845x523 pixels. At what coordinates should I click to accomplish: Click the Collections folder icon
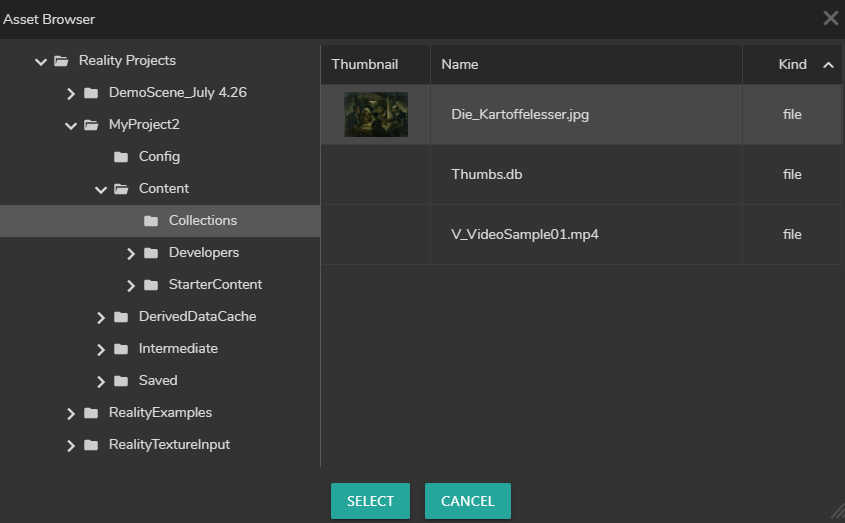coord(151,221)
